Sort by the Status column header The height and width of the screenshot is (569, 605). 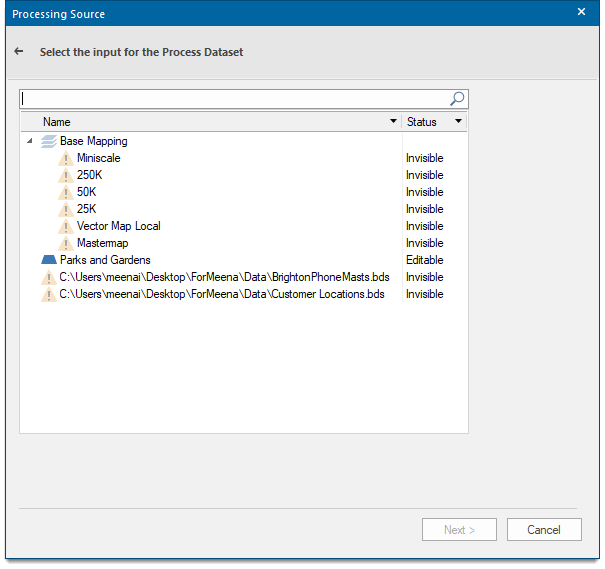click(x=421, y=122)
